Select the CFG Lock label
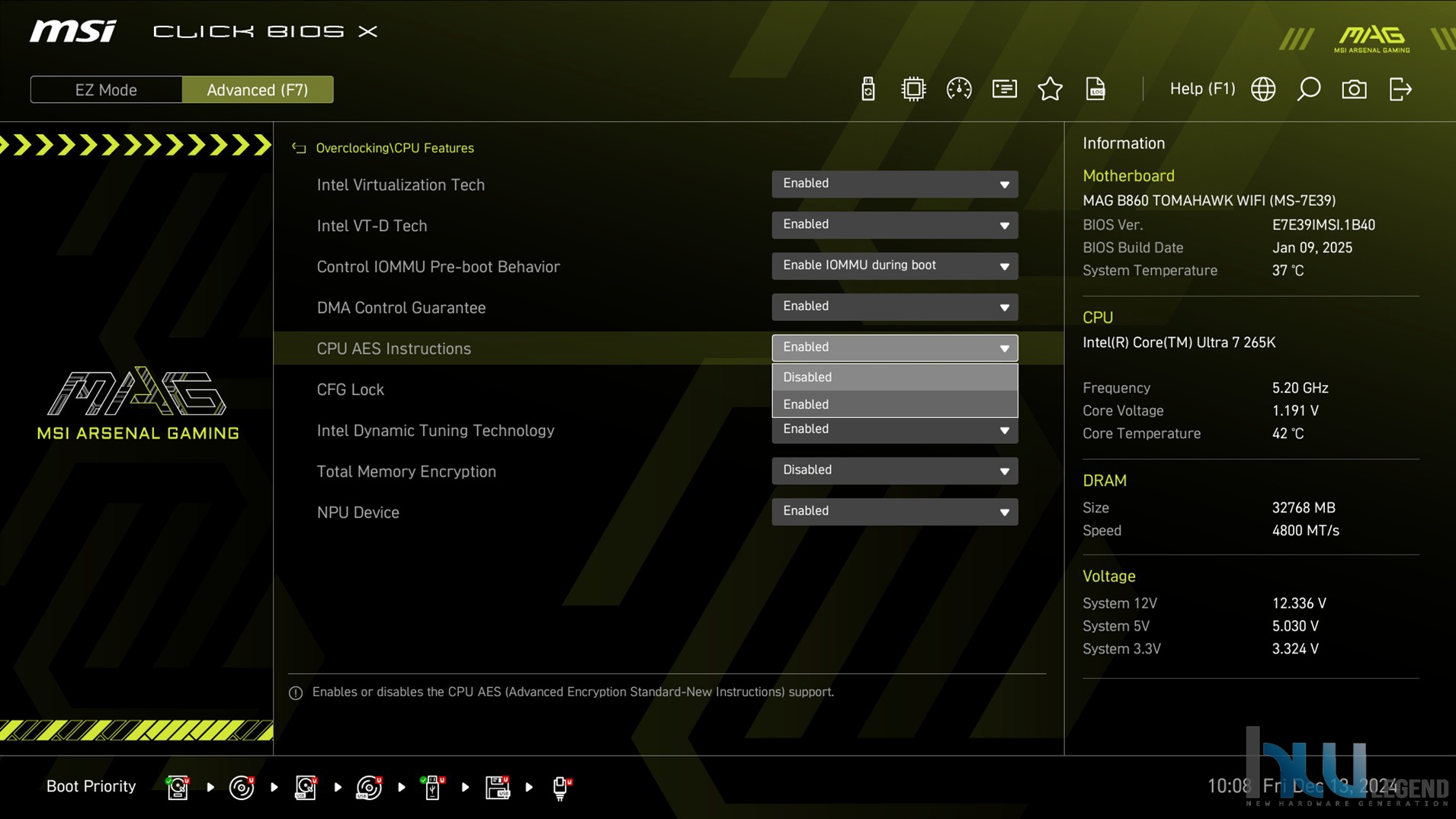 click(350, 390)
